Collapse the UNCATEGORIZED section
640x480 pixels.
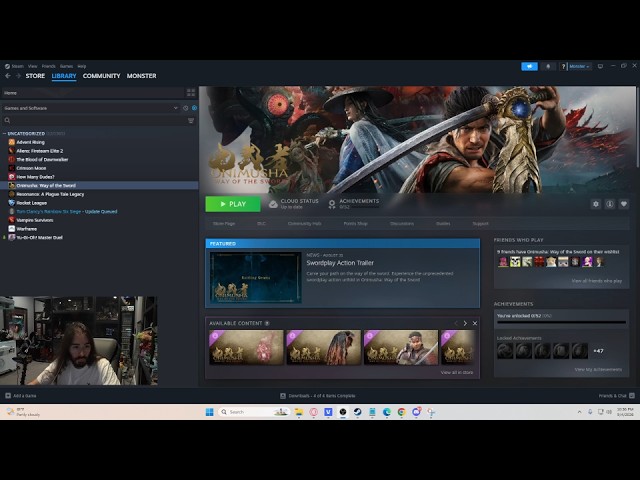(x=5, y=133)
